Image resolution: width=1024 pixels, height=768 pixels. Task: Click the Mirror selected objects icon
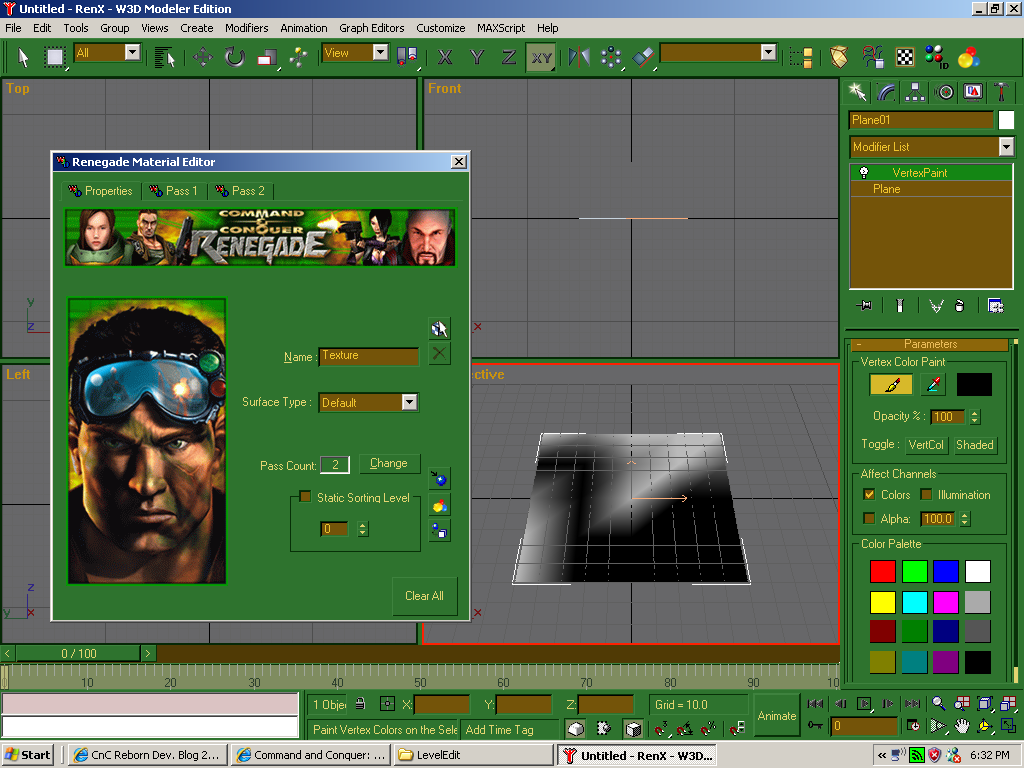579,57
